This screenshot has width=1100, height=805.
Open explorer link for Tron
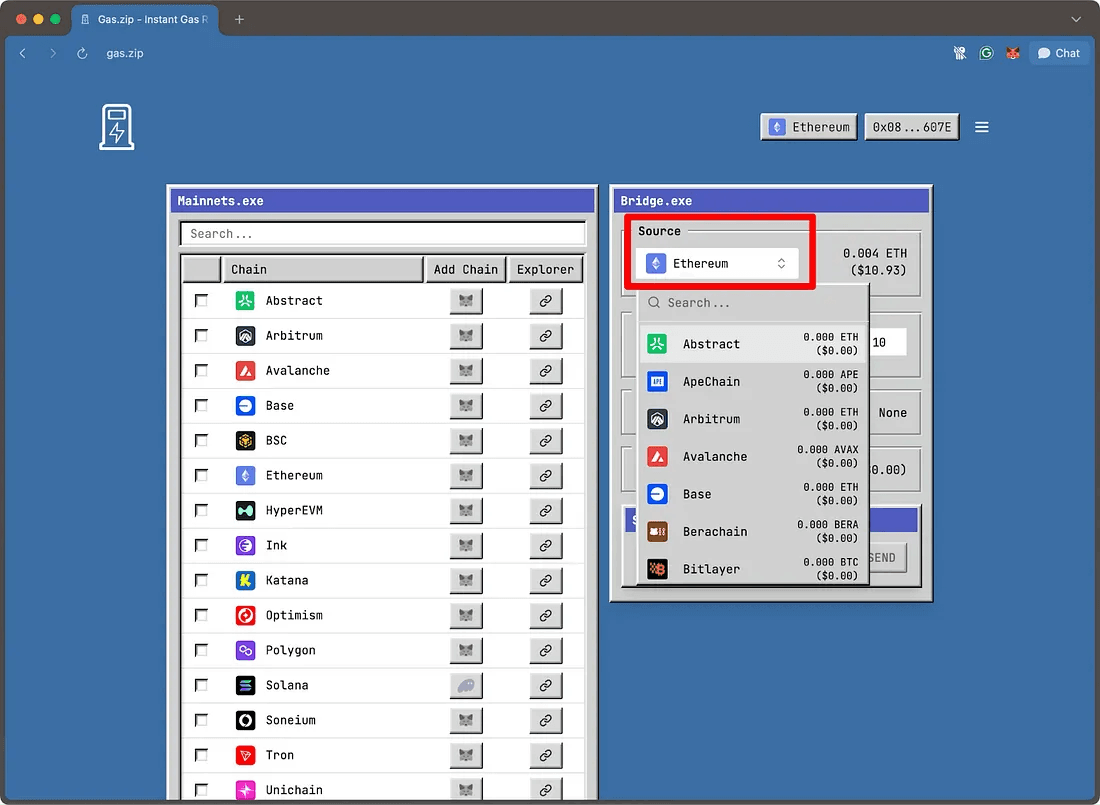546,755
